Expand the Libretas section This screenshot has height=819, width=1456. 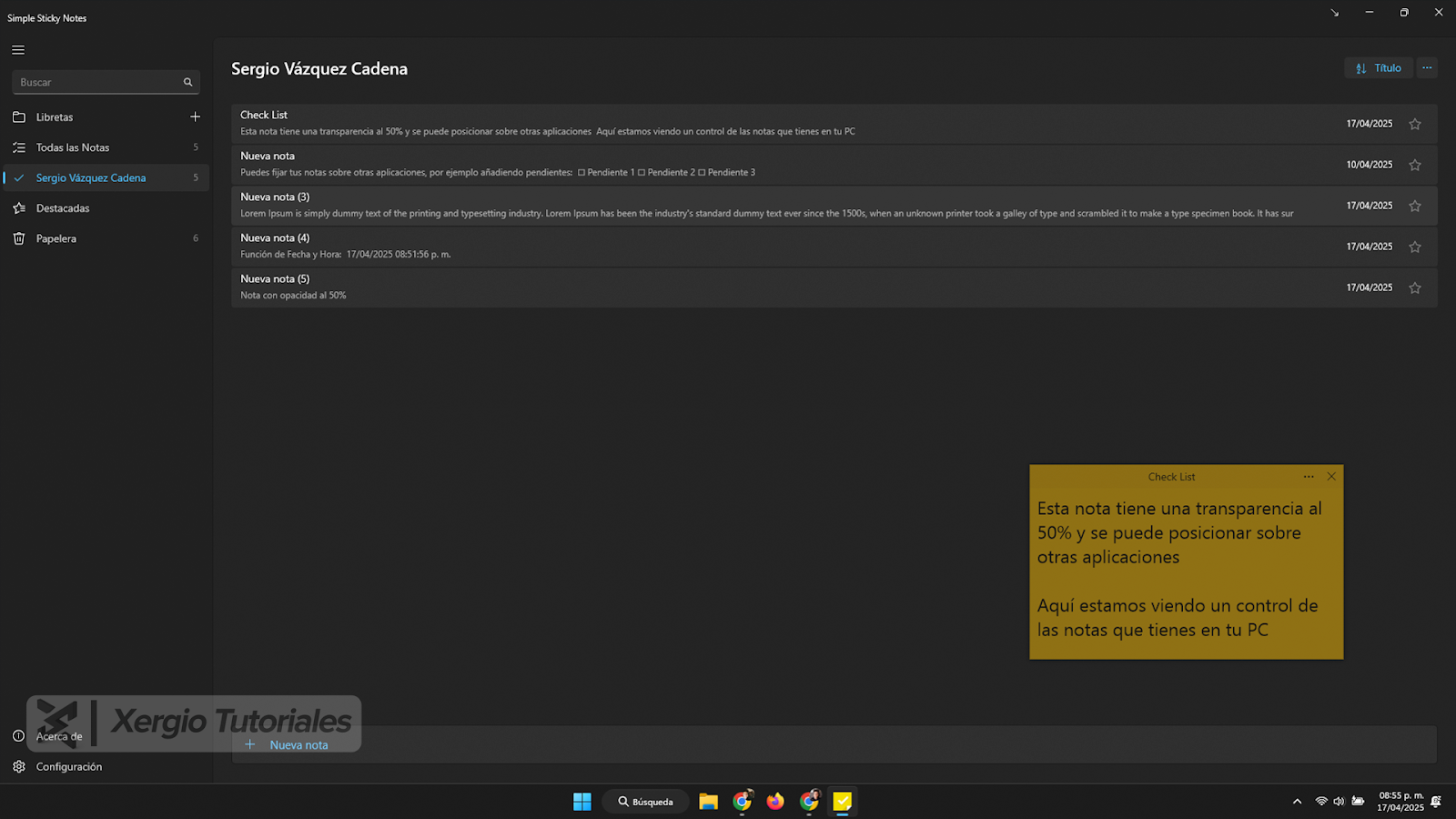tap(55, 117)
